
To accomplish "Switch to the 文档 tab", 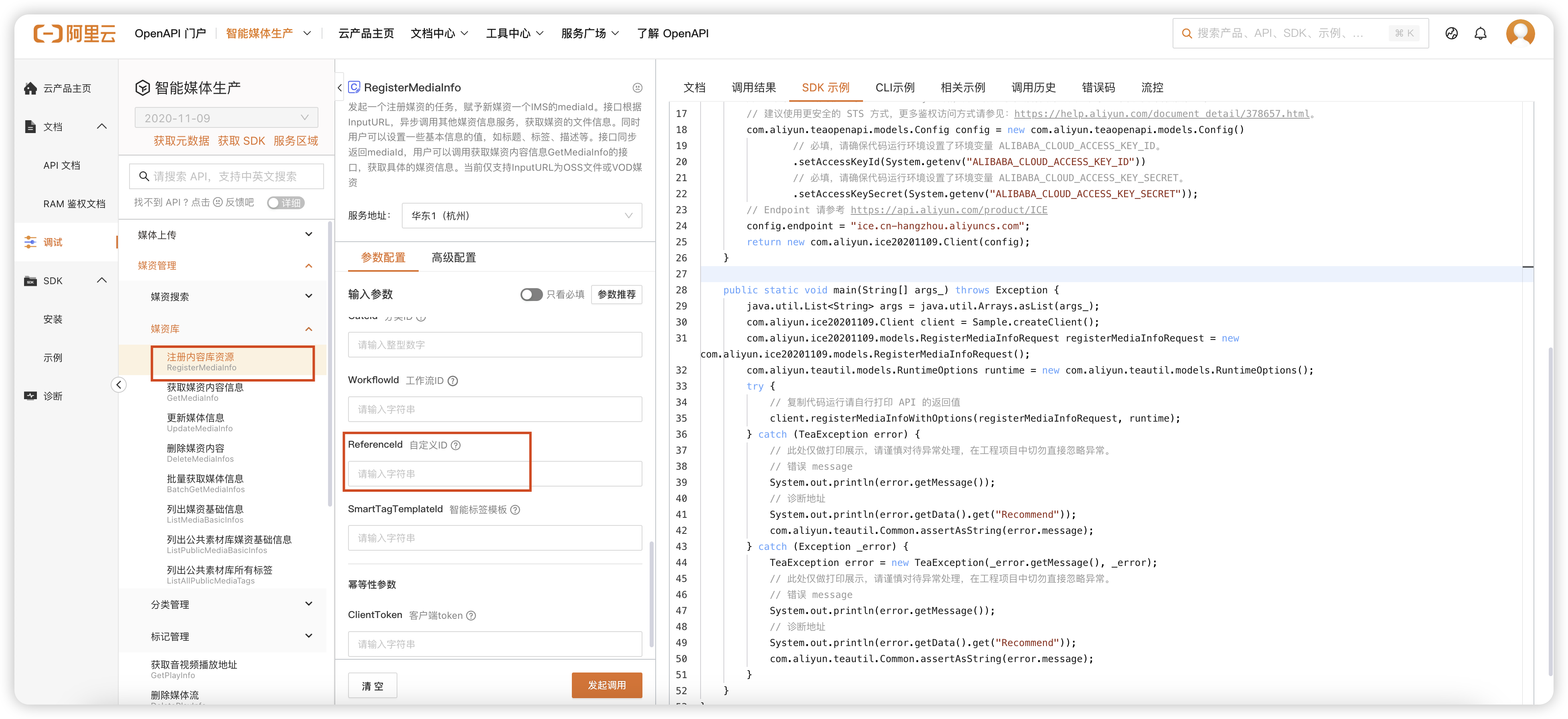I will tap(694, 88).
